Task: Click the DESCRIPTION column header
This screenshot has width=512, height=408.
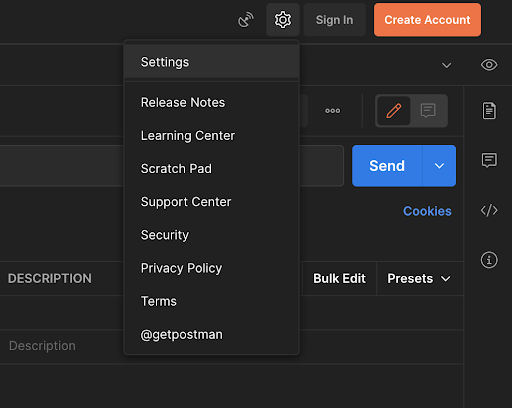Action: (x=50, y=278)
